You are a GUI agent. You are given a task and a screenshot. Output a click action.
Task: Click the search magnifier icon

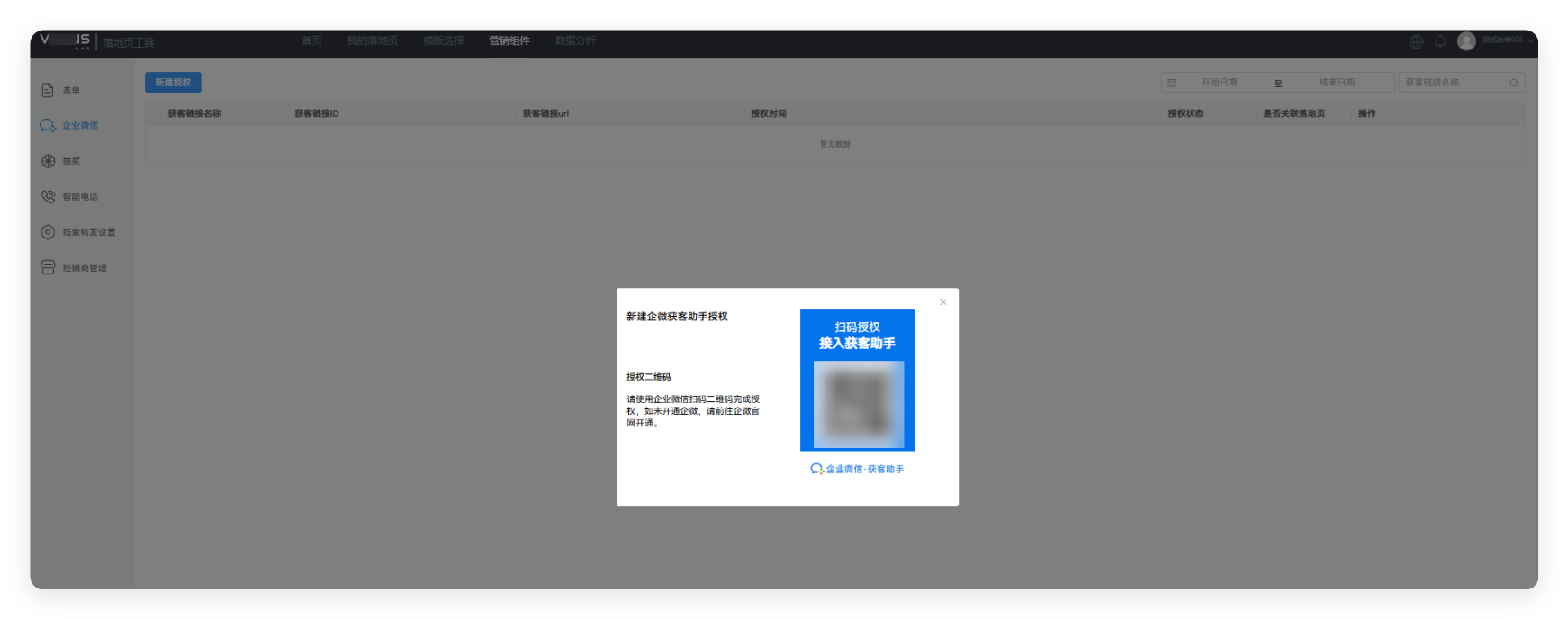(1513, 83)
